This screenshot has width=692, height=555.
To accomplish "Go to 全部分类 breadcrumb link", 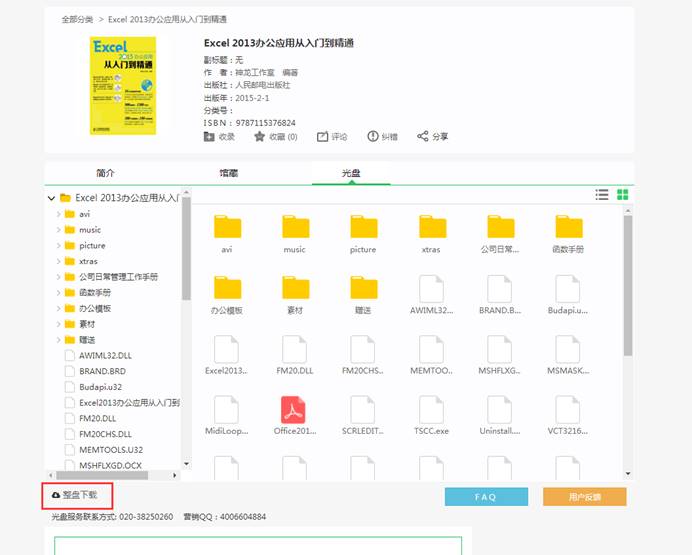I will tap(77, 19).
